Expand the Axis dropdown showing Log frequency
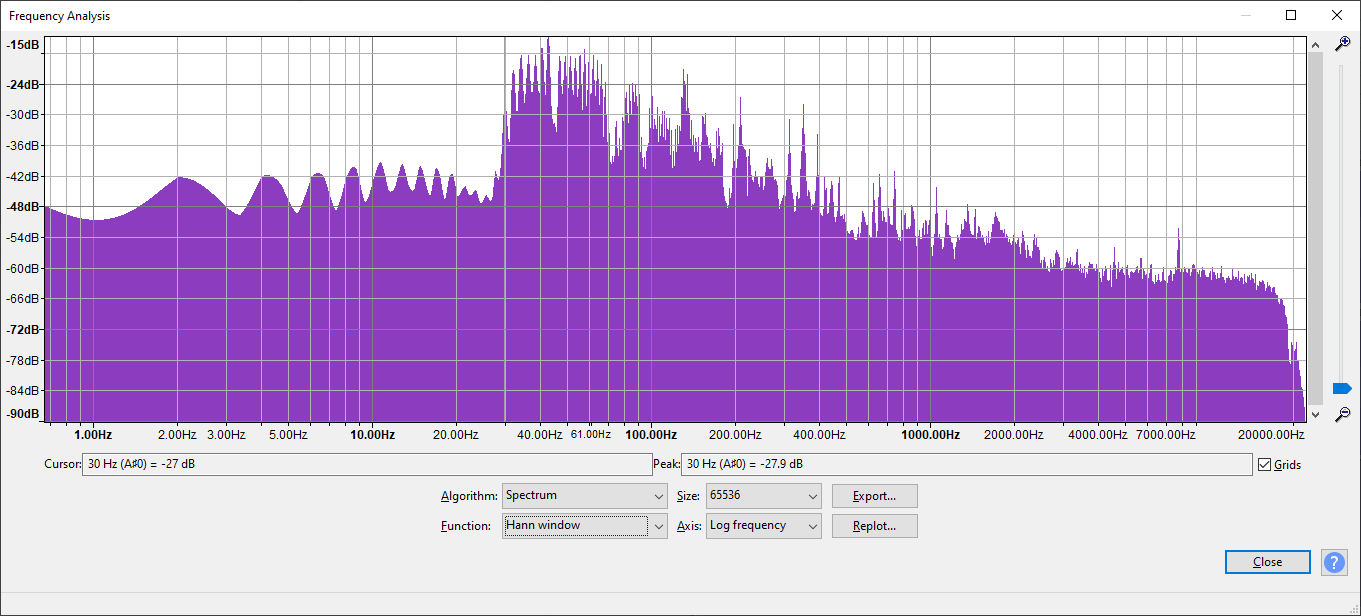 tap(763, 526)
